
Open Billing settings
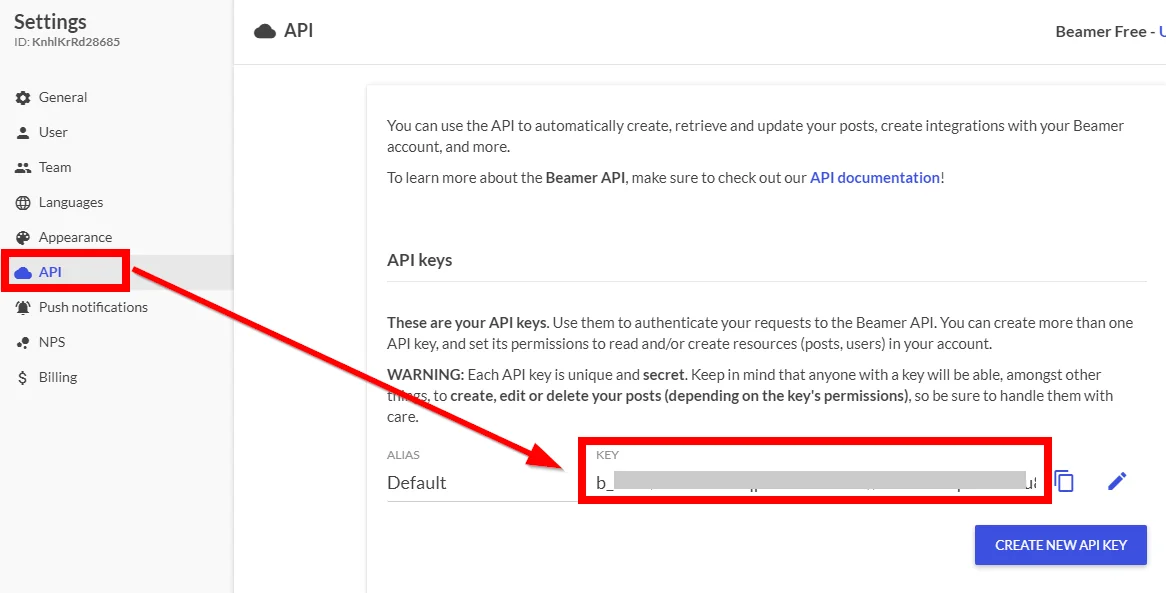click(x=117, y=377)
